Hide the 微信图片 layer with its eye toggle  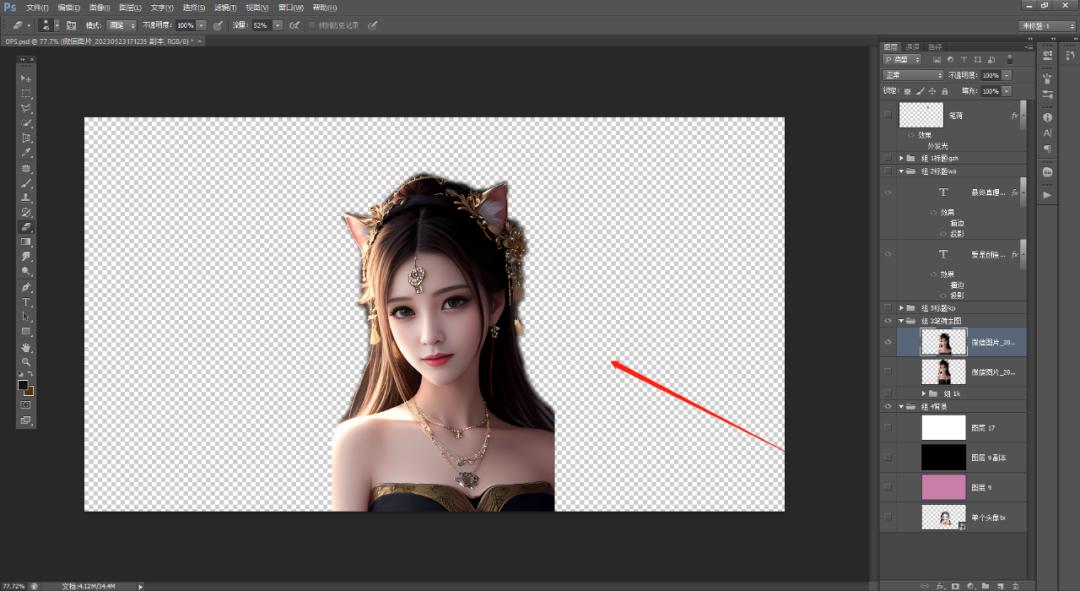889,341
